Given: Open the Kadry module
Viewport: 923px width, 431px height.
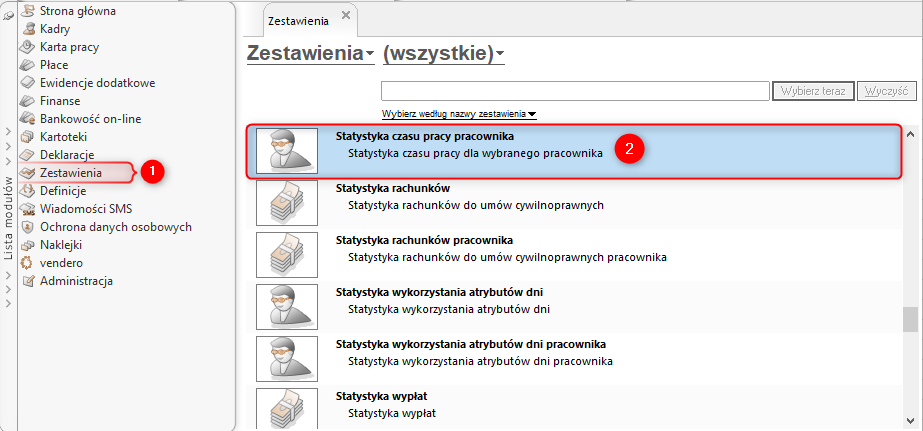Looking at the screenshot, I should (55, 29).
